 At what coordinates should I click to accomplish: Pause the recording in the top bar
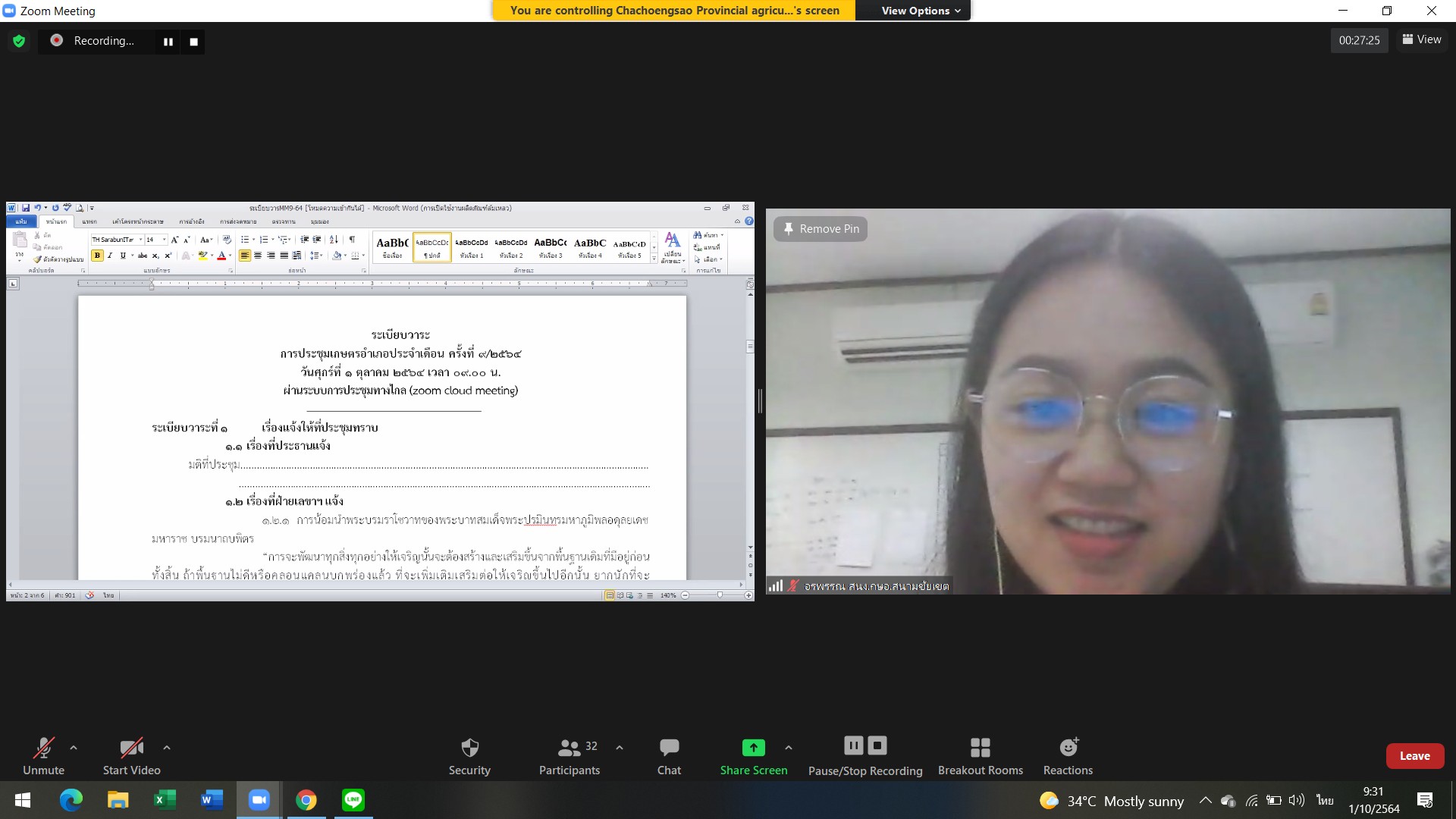pos(168,42)
